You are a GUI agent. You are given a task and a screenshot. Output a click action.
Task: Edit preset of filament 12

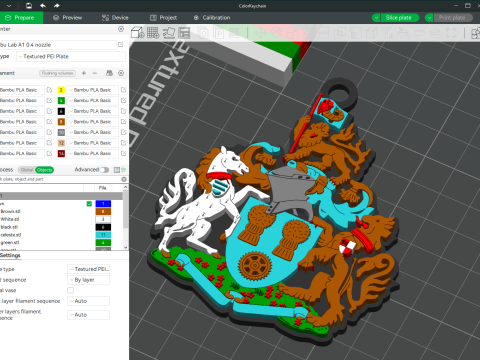123,143
